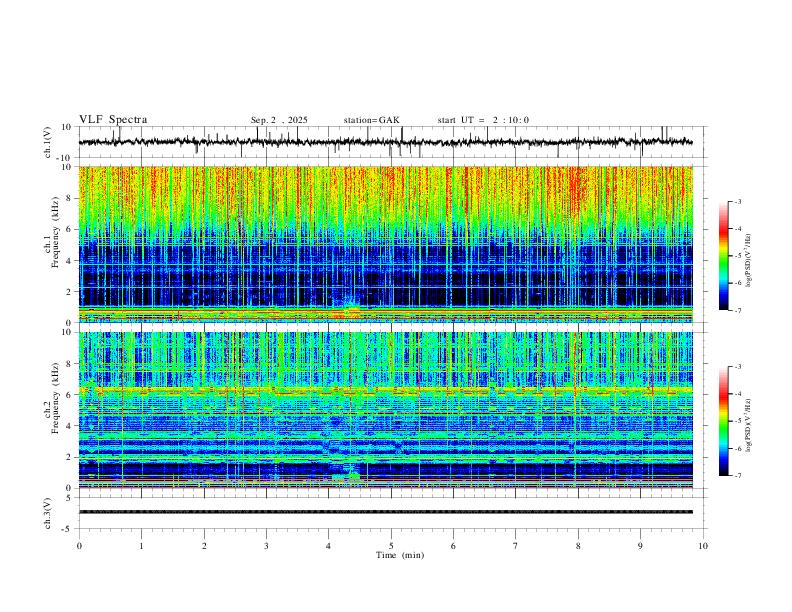Click the "-4" tick on the ch.2 colorbar
The width and height of the screenshot is (792, 612).
(x=737, y=394)
